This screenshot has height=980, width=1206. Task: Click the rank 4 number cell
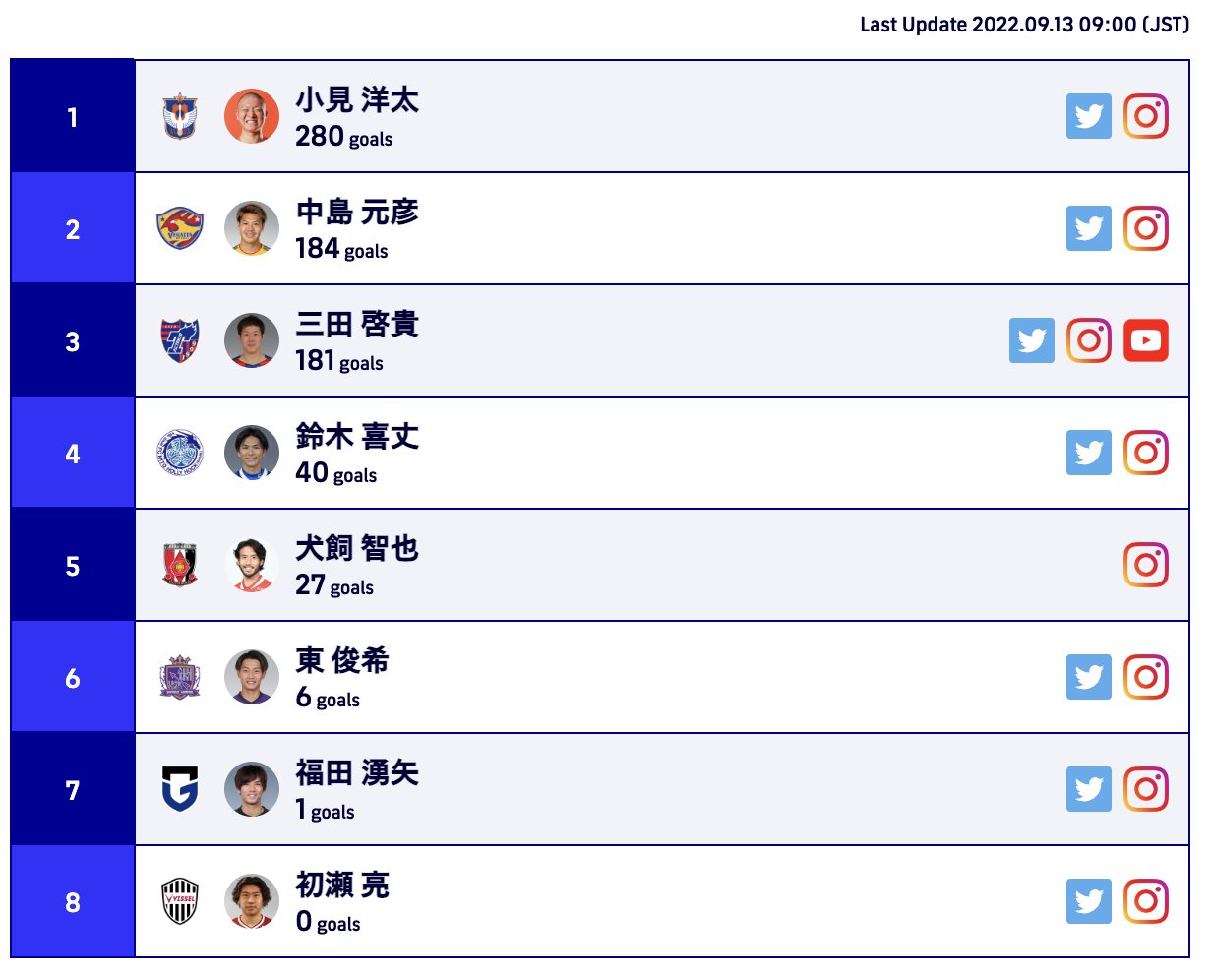73,453
